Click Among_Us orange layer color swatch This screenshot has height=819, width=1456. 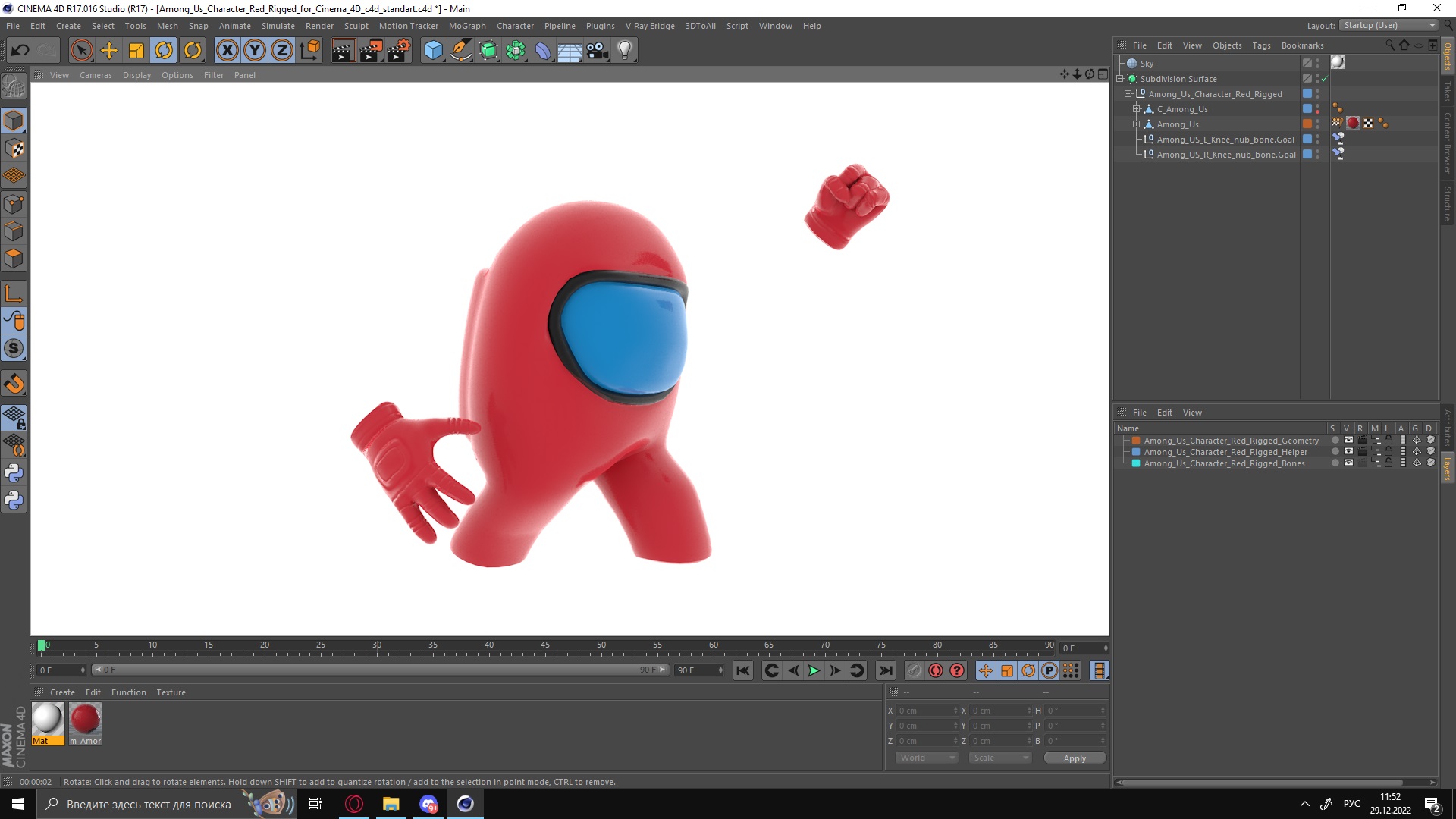click(x=1307, y=124)
